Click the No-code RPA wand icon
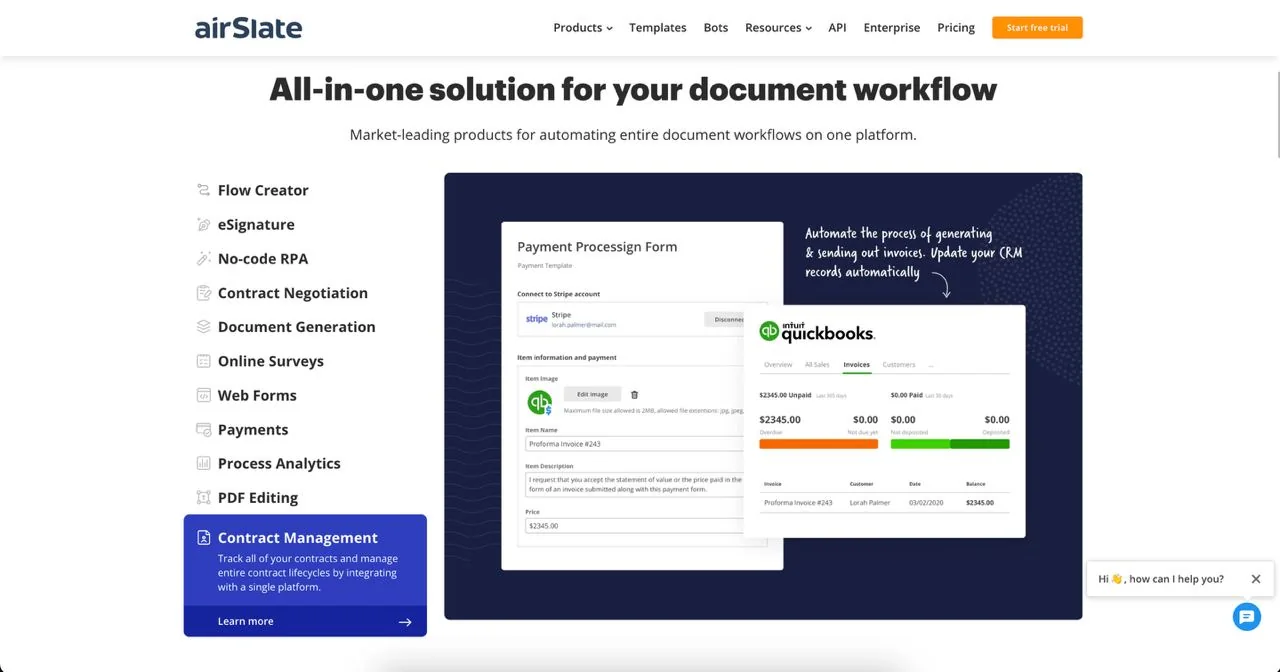 point(203,258)
